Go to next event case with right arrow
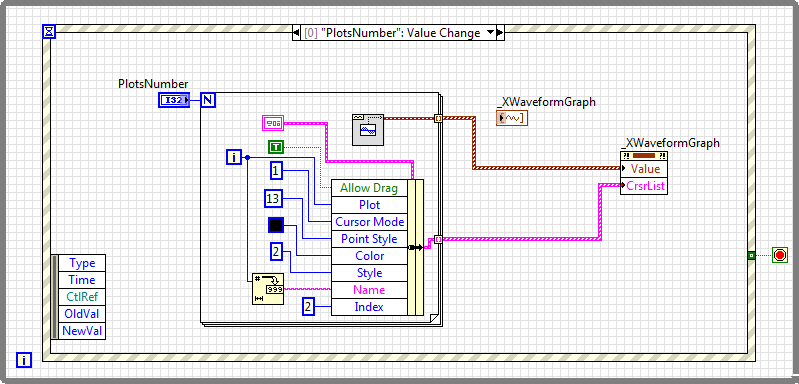 tap(500, 33)
